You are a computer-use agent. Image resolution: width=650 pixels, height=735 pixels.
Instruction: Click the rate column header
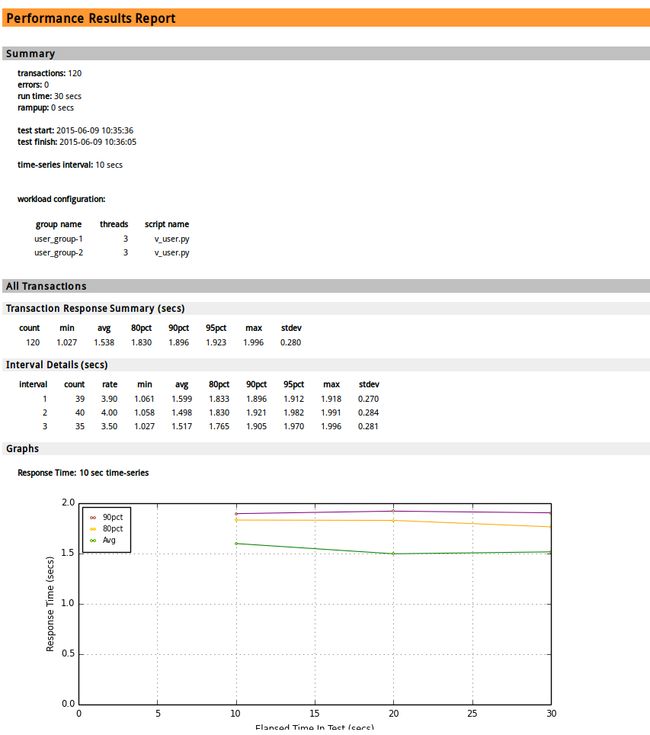pos(110,384)
